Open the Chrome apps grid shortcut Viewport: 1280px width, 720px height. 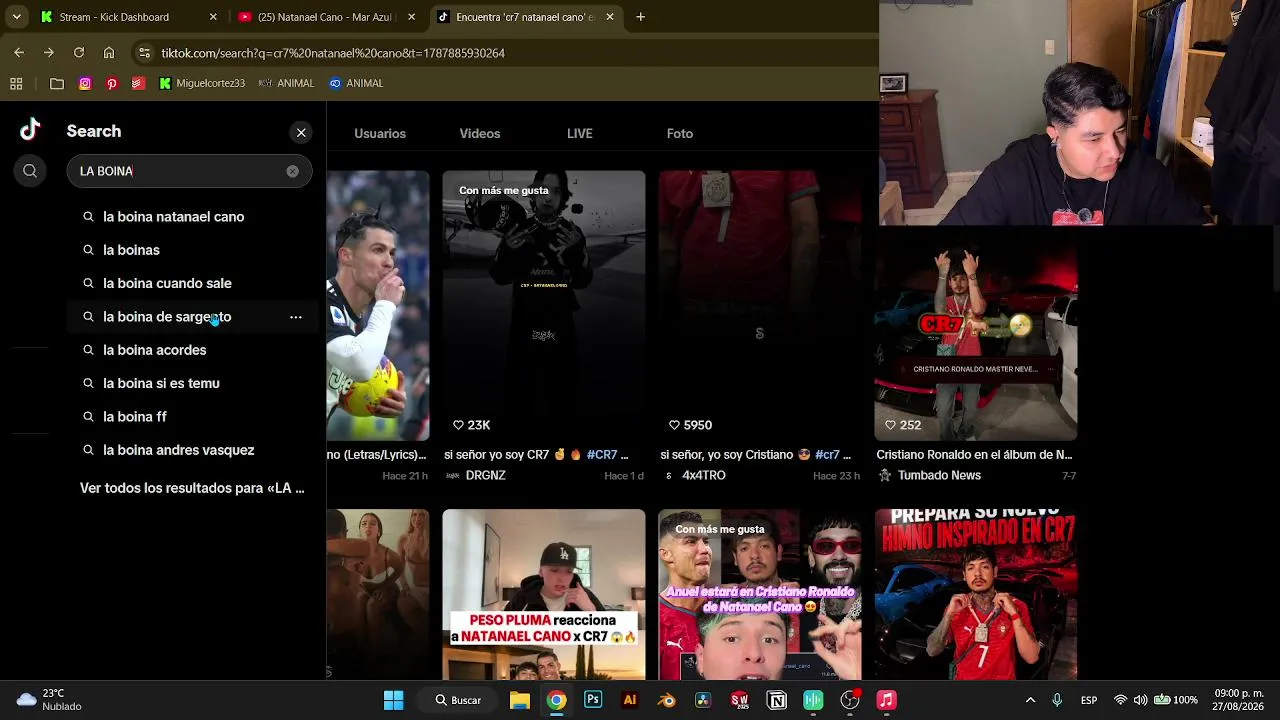16,84
